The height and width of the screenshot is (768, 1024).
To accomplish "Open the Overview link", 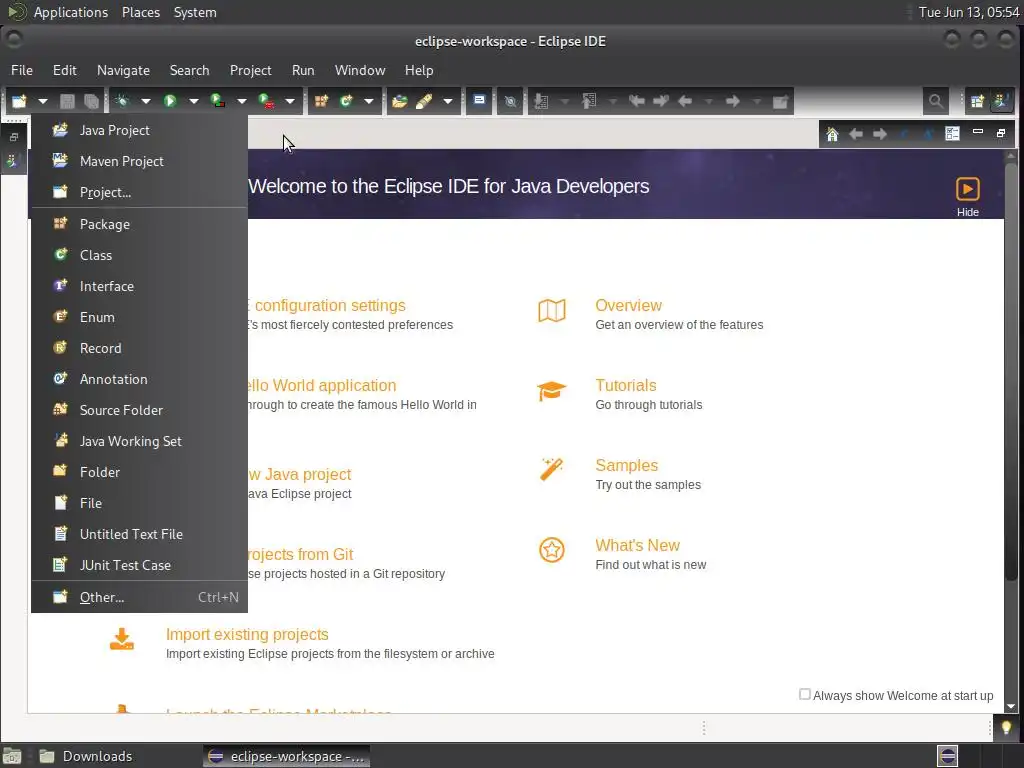I will (x=628, y=305).
